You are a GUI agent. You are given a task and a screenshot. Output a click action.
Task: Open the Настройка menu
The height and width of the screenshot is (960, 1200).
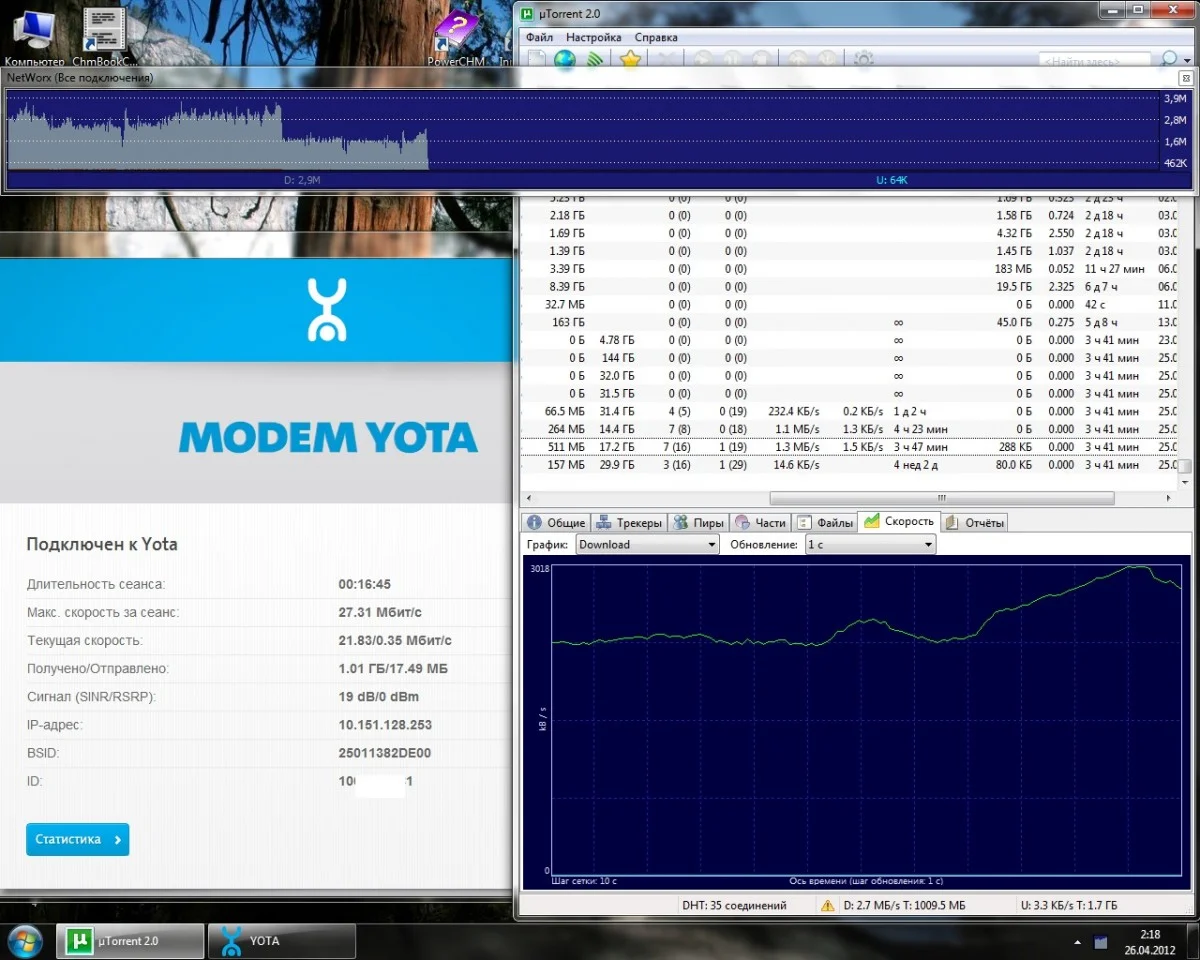(x=594, y=37)
